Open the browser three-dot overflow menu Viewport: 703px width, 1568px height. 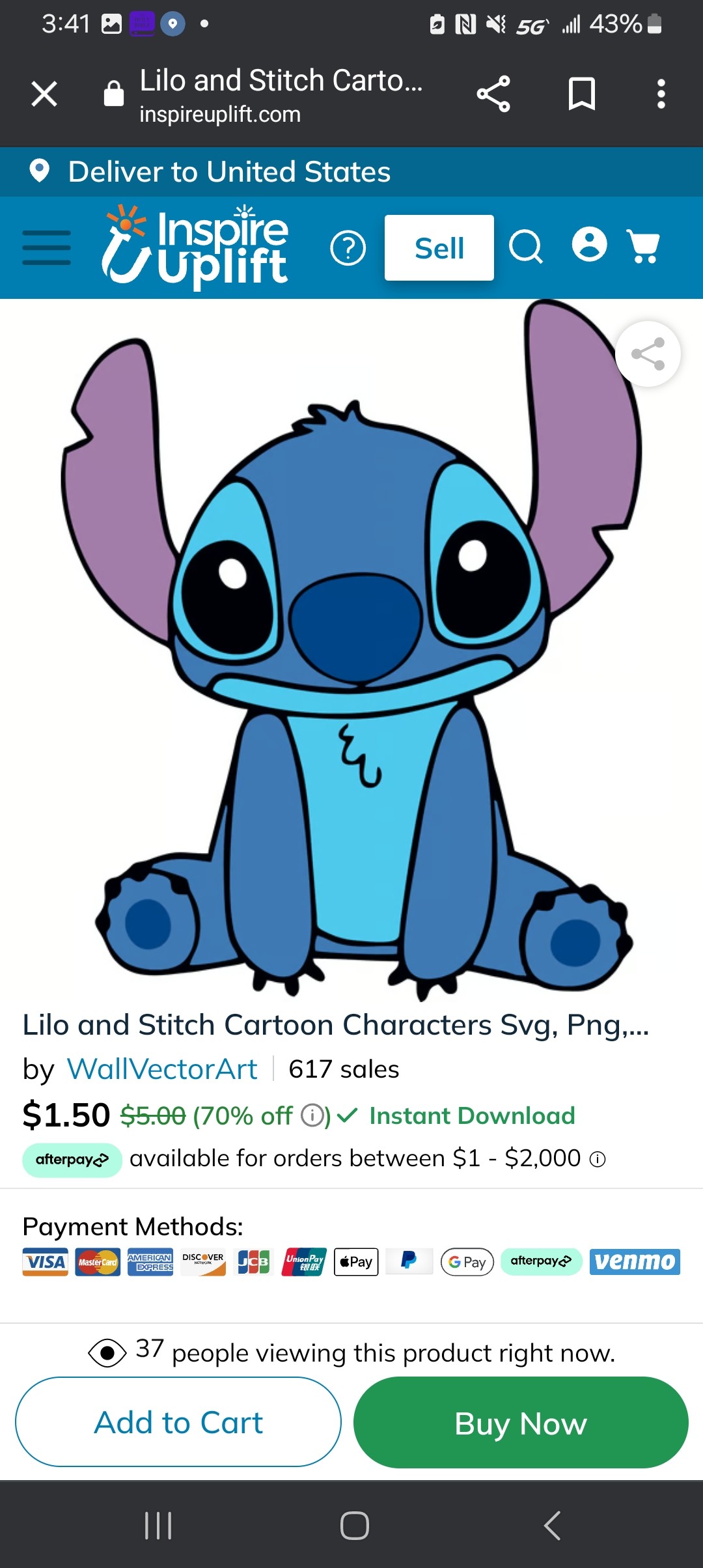pyautogui.click(x=661, y=94)
